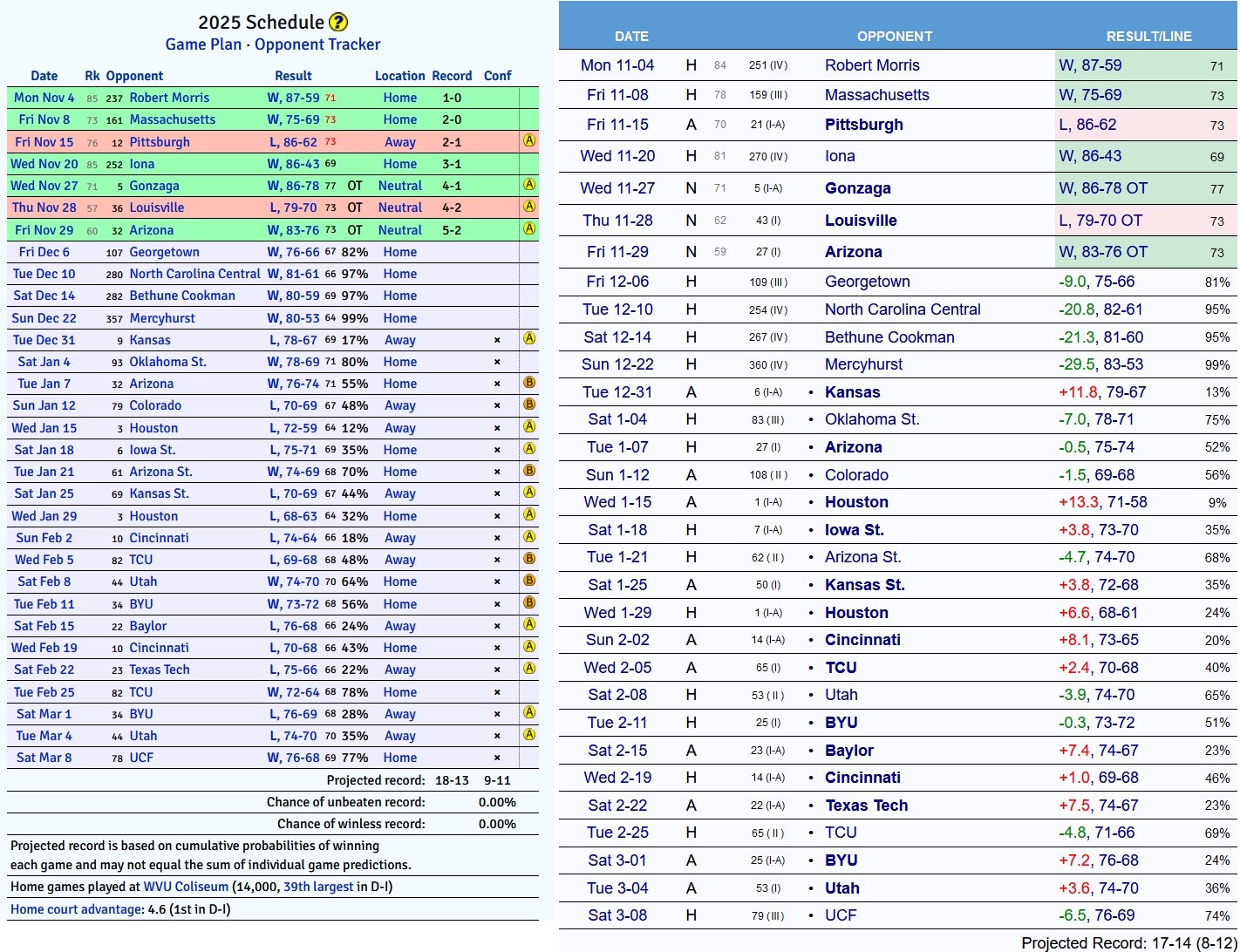The height and width of the screenshot is (952, 1240).
Task: Click the A tier badge for Kansas St.
Action: click(528, 493)
